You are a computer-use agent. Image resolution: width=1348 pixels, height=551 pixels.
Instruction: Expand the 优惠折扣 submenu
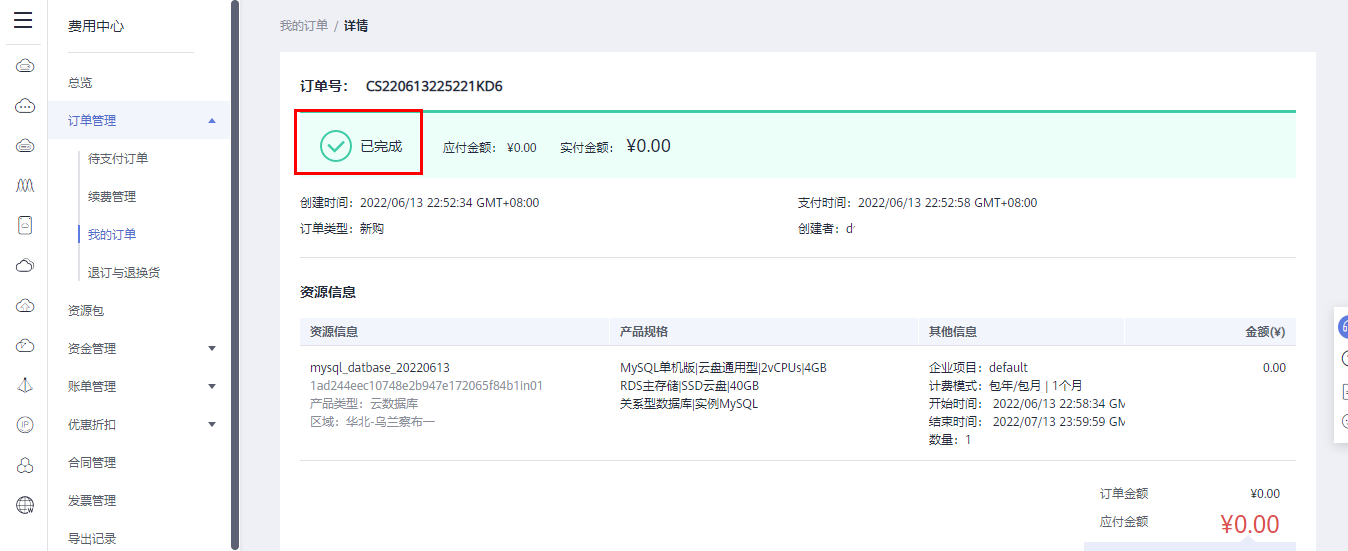211,425
